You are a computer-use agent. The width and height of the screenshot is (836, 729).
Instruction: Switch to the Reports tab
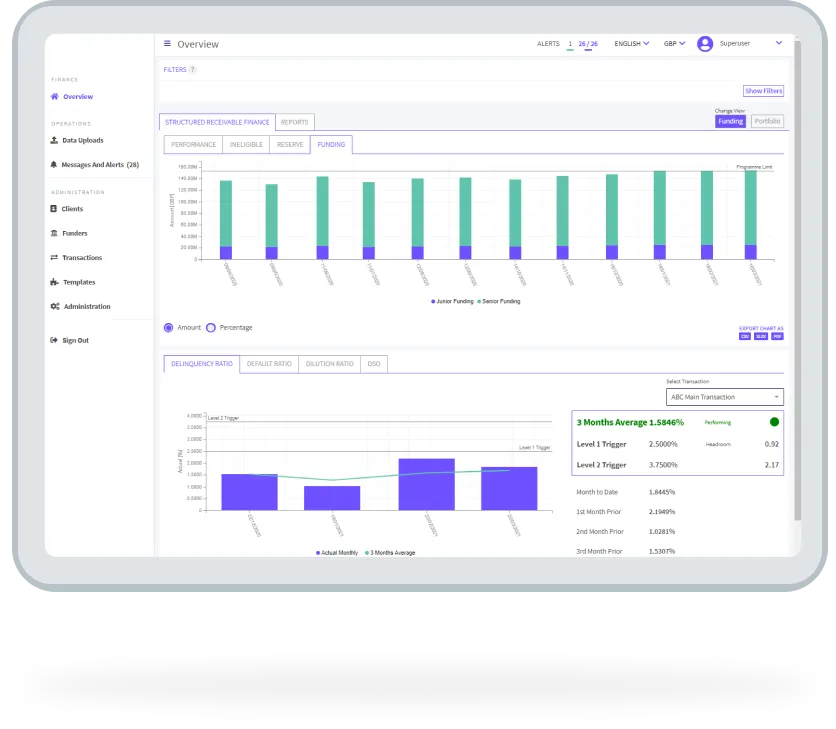pyautogui.click(x=294, y=122)
